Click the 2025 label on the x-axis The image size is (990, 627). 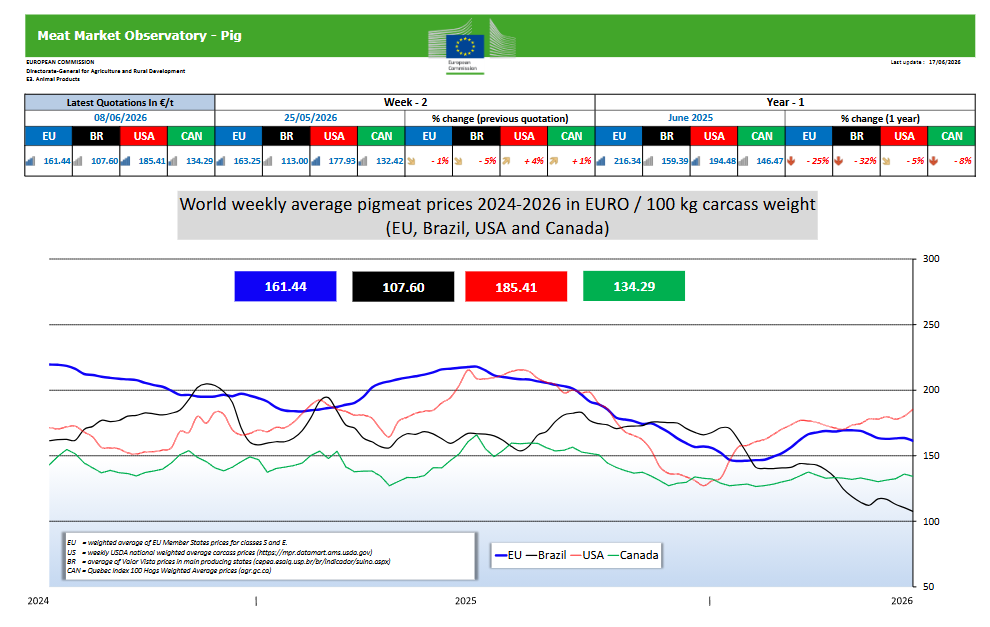coord(465,600)
